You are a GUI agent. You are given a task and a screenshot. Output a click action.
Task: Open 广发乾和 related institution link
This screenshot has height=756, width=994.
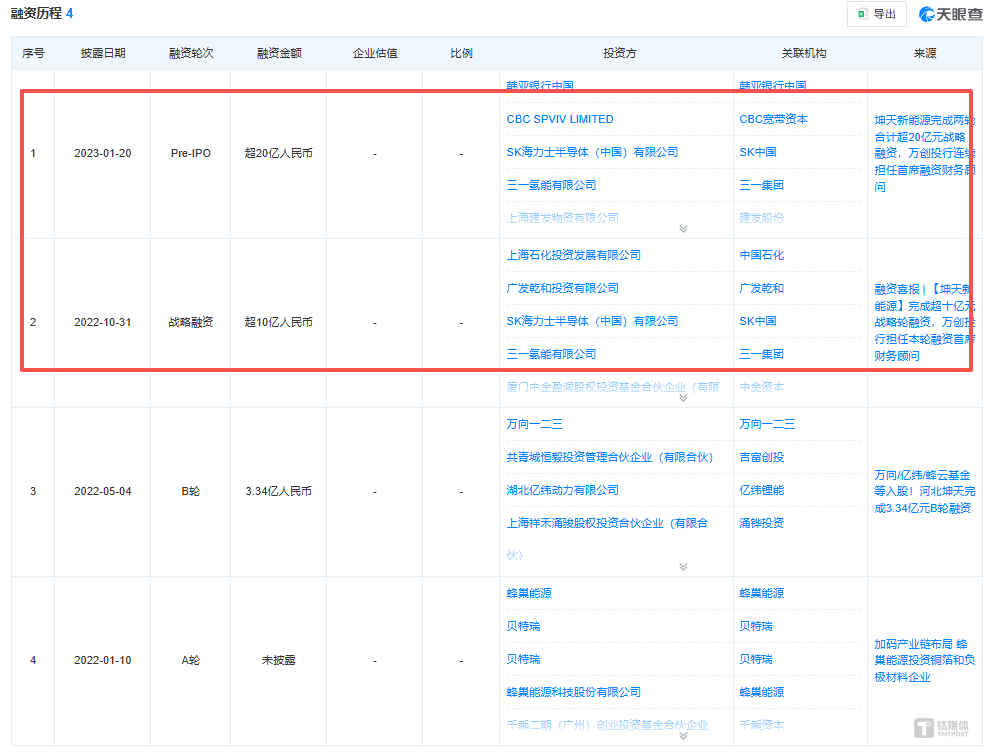point(761,288)
